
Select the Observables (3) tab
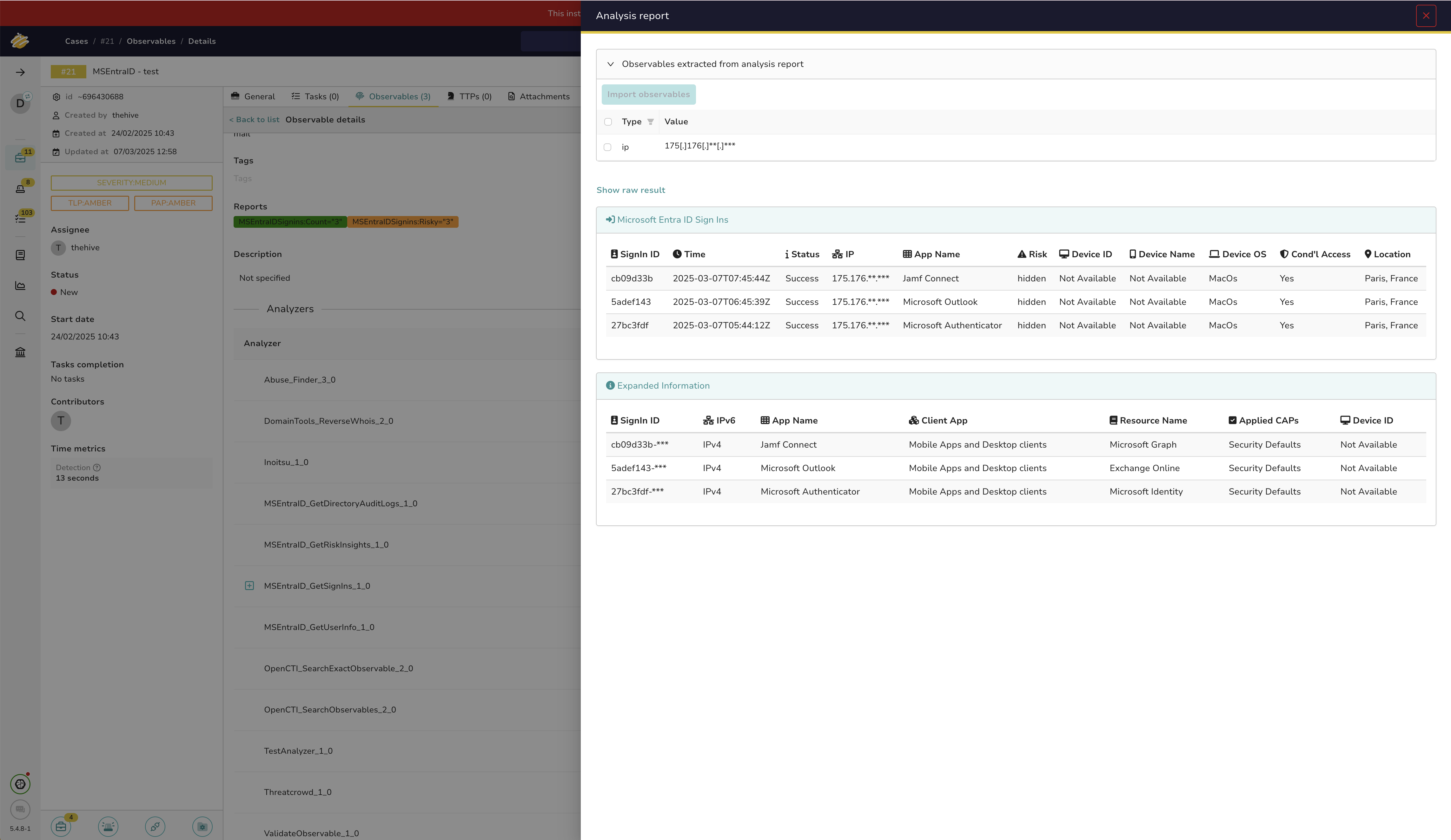click(393, 97)
